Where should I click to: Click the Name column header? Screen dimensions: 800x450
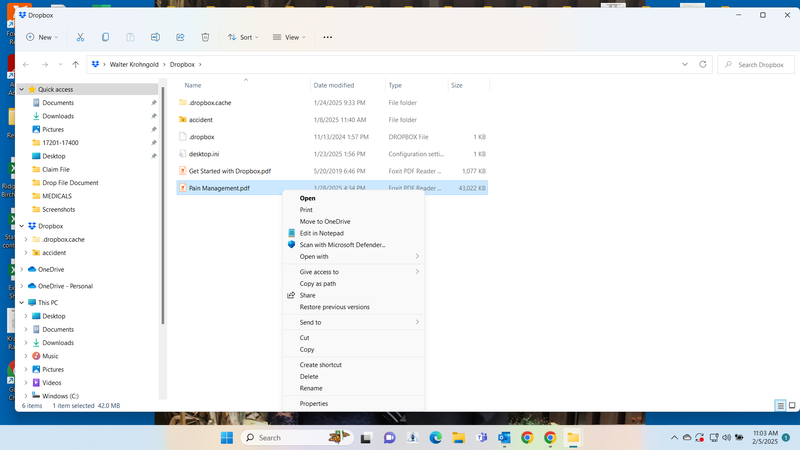point(193,85)
